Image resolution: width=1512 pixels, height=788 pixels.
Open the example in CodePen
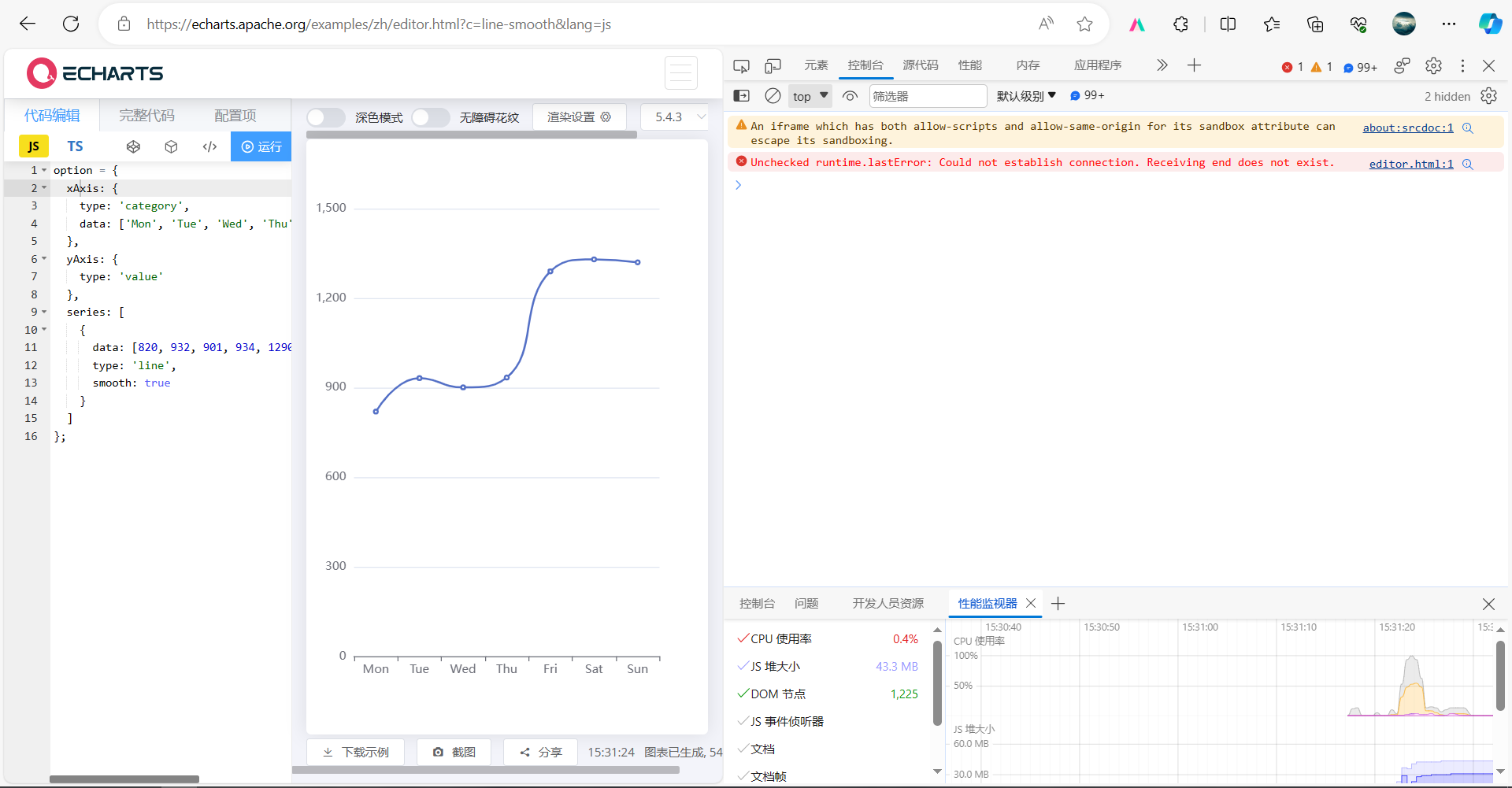[x=133, y=146]
